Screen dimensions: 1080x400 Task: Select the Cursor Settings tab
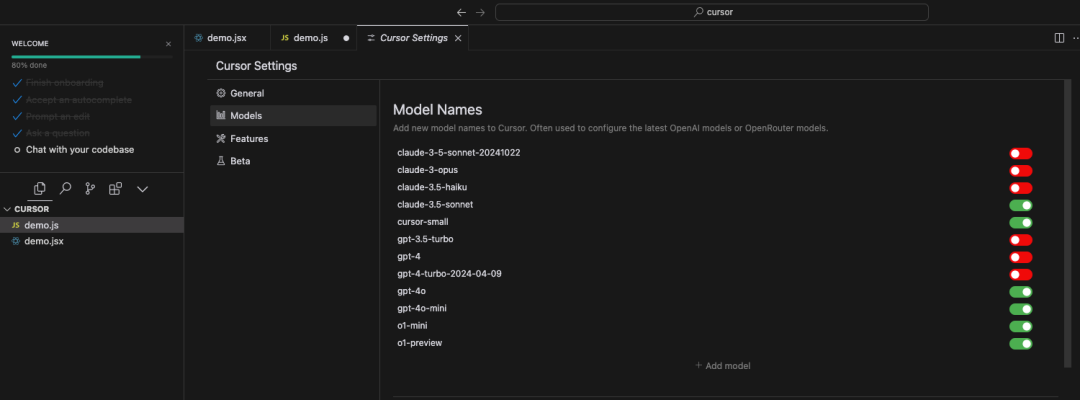pos(413,38)
